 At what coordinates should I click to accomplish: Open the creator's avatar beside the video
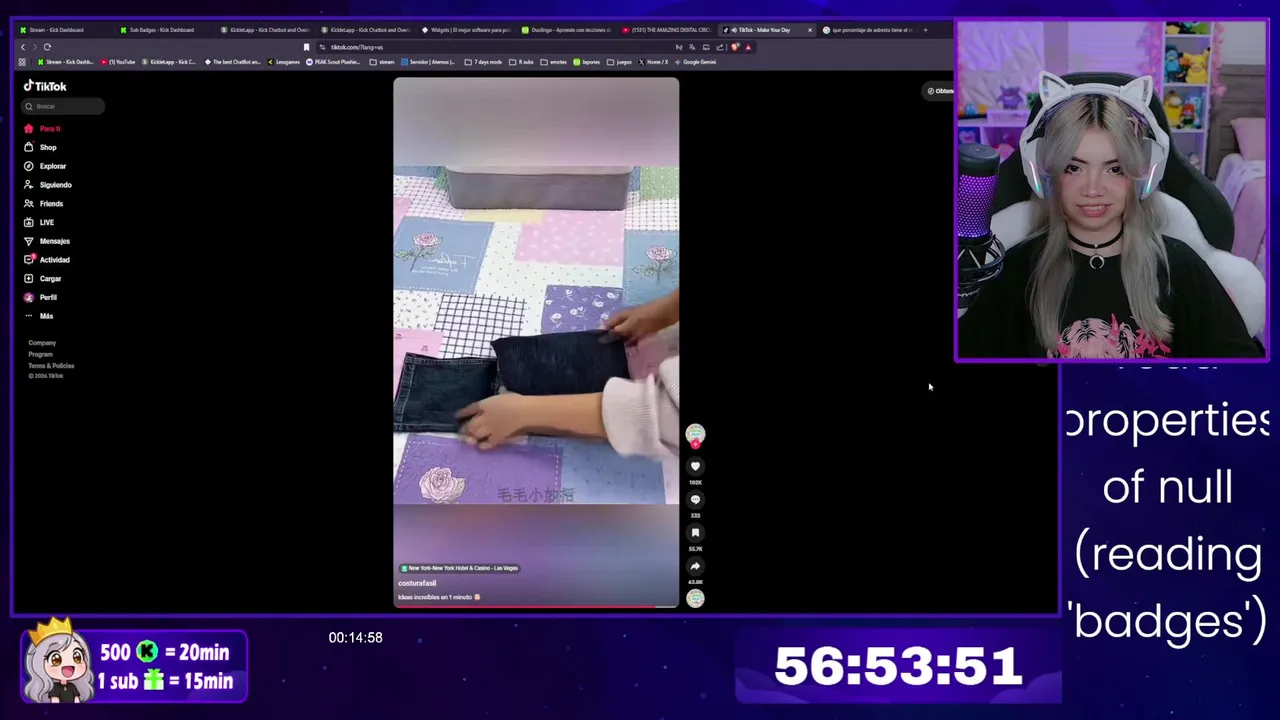[x=695, y=433]
